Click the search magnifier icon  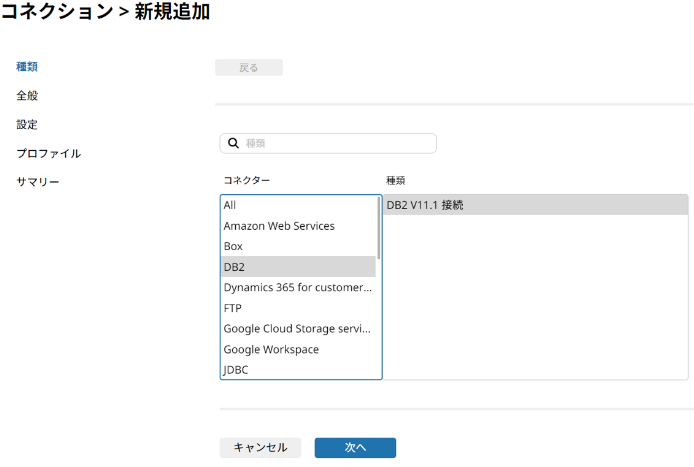[x=233, y=143]
